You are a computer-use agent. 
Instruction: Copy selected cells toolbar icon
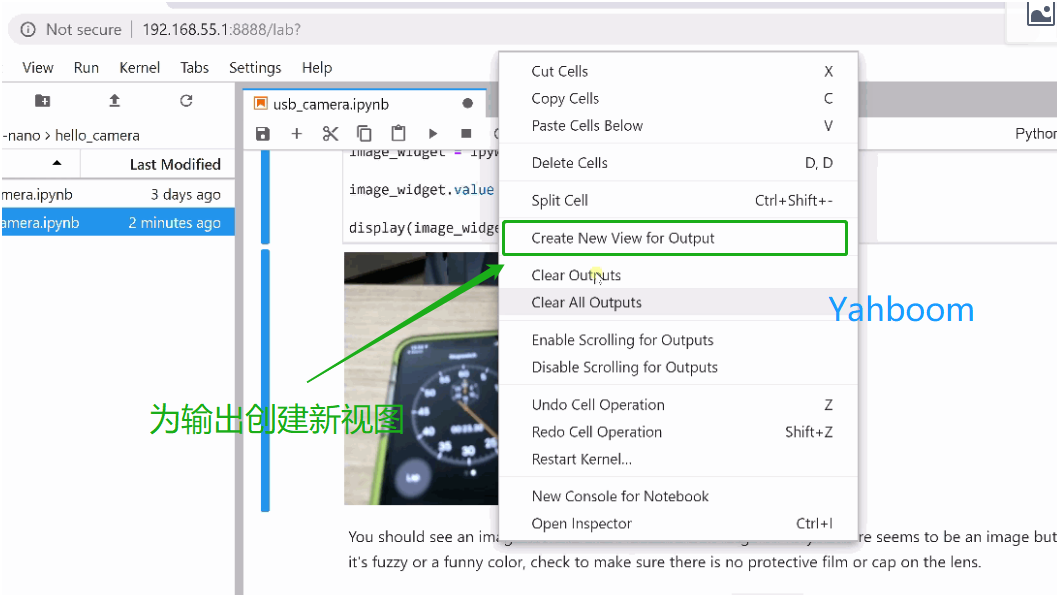364,134
